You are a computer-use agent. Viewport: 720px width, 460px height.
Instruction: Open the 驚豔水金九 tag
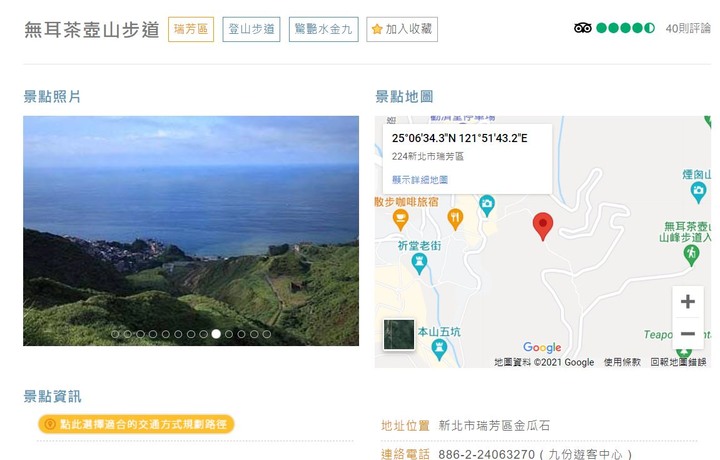point(323,29)
